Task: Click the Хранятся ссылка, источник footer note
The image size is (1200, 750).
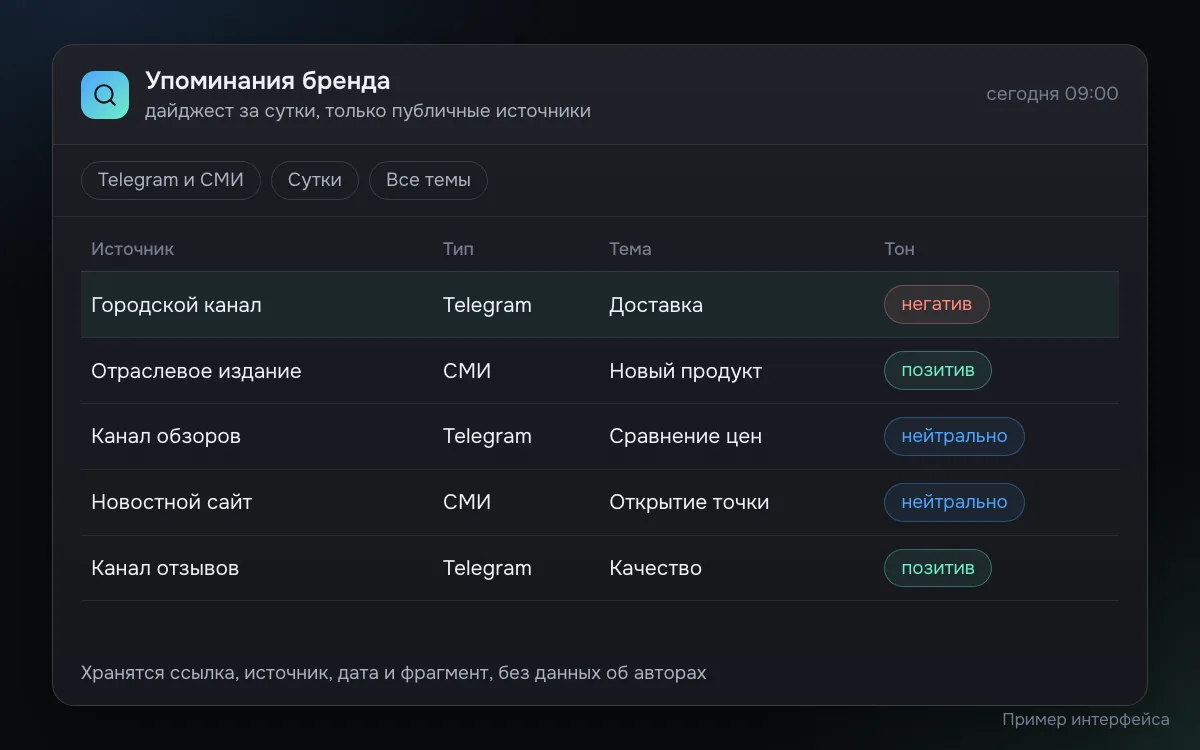Action: 394,673
